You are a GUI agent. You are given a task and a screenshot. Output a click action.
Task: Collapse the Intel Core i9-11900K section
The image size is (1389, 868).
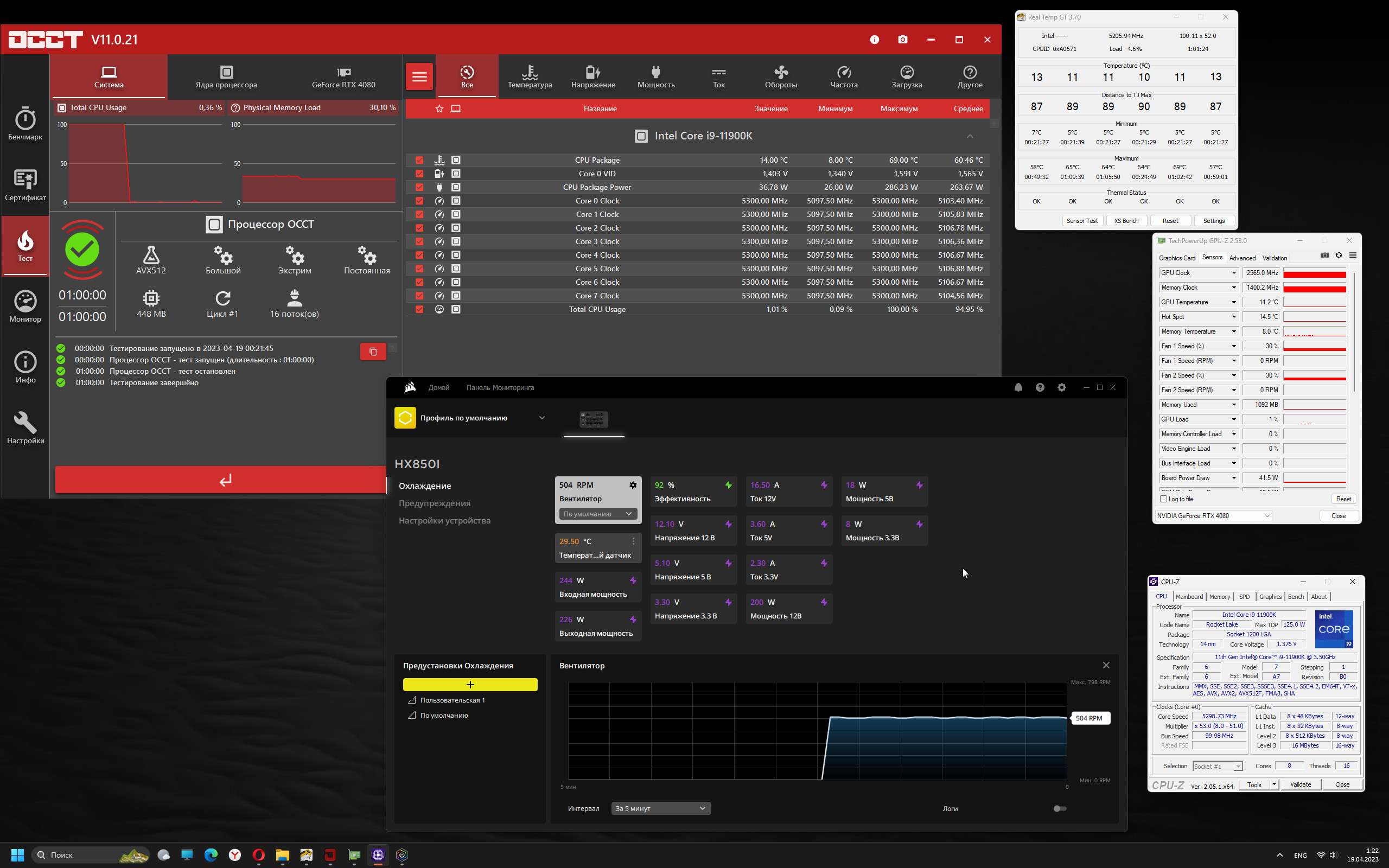(970, 136)
